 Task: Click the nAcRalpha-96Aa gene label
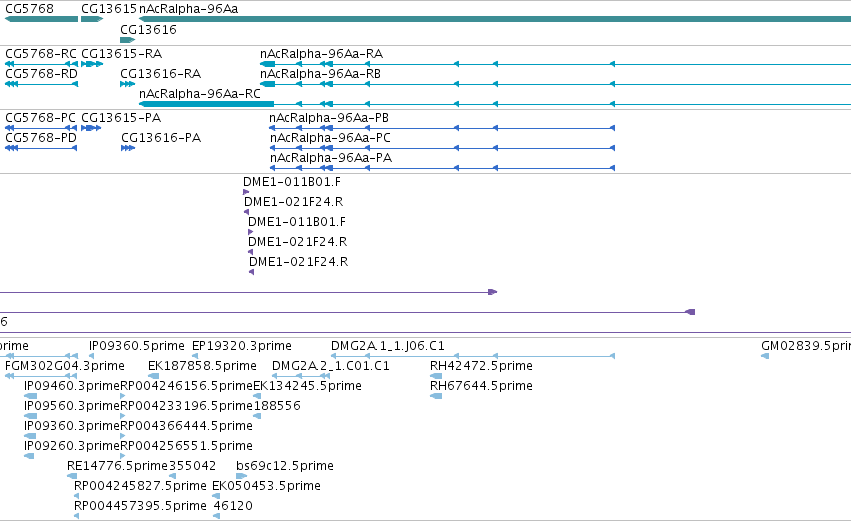[188, 9]
